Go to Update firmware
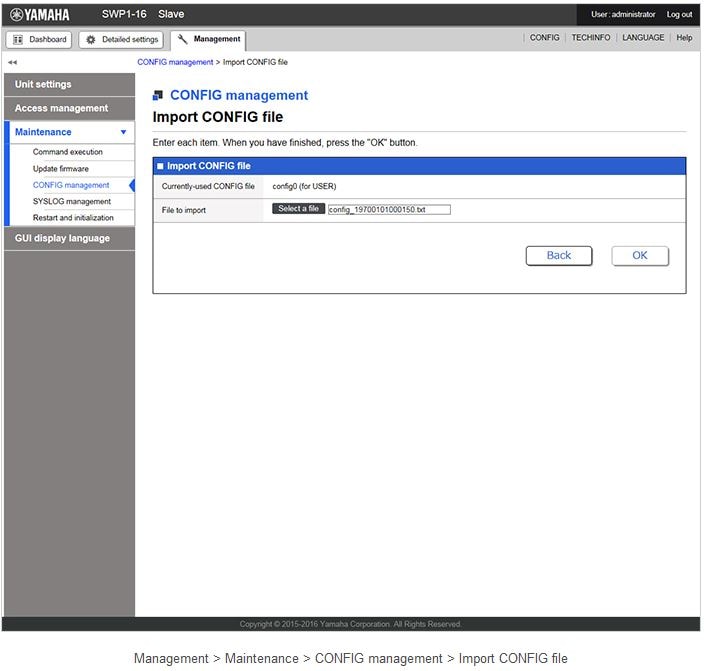 (x=61, y=169)
